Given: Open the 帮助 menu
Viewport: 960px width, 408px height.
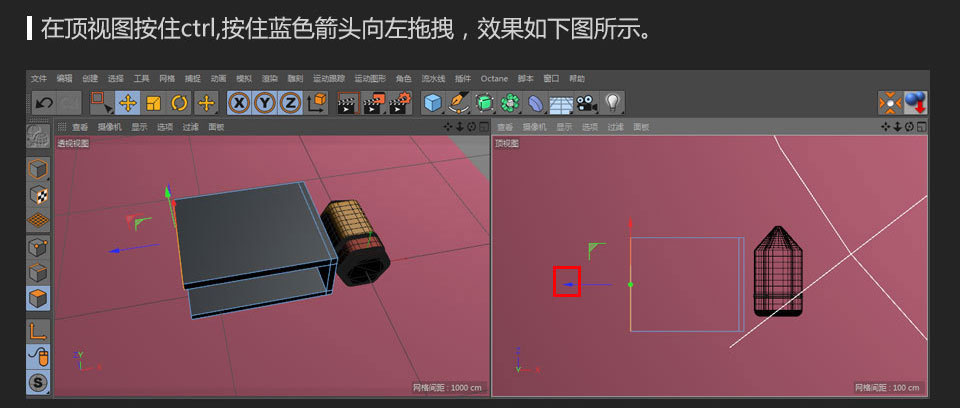Looking at the screenshot, I should tap(577, 79).
